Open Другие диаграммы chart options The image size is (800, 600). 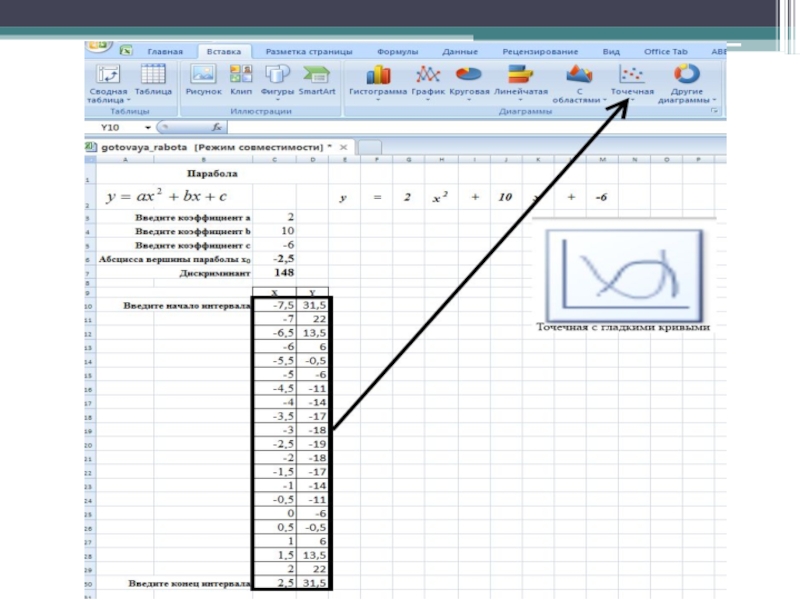pos(687,83)
